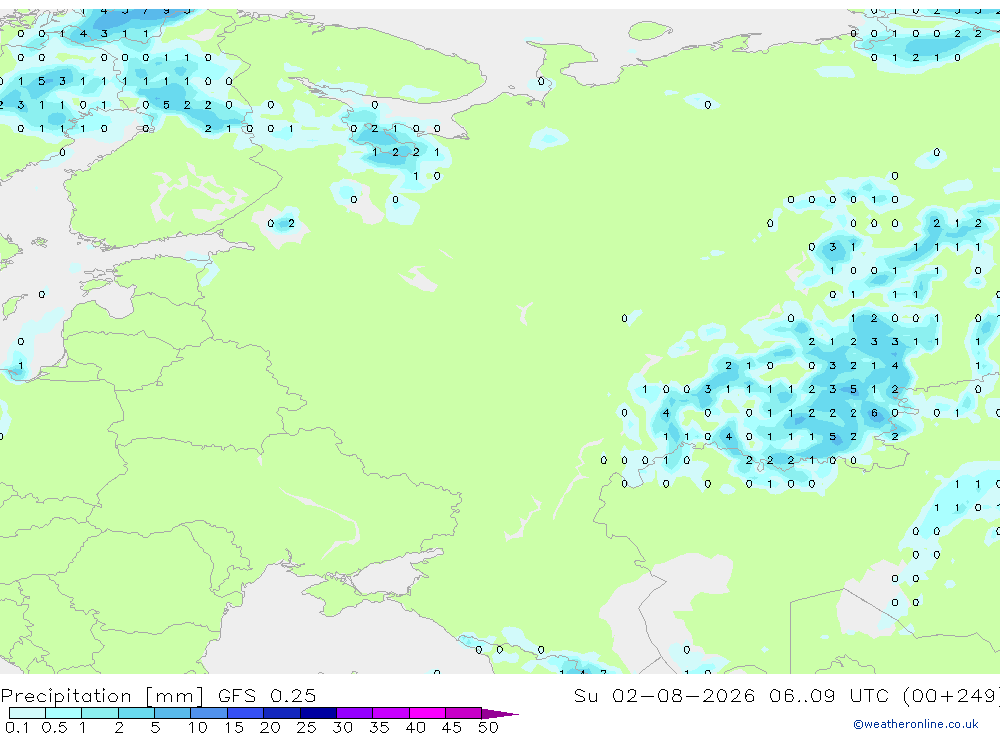Click the legend arrow tip above 50 mm
The width and height of the screenshot is (1000, 733).
click(x=499, y=713)
